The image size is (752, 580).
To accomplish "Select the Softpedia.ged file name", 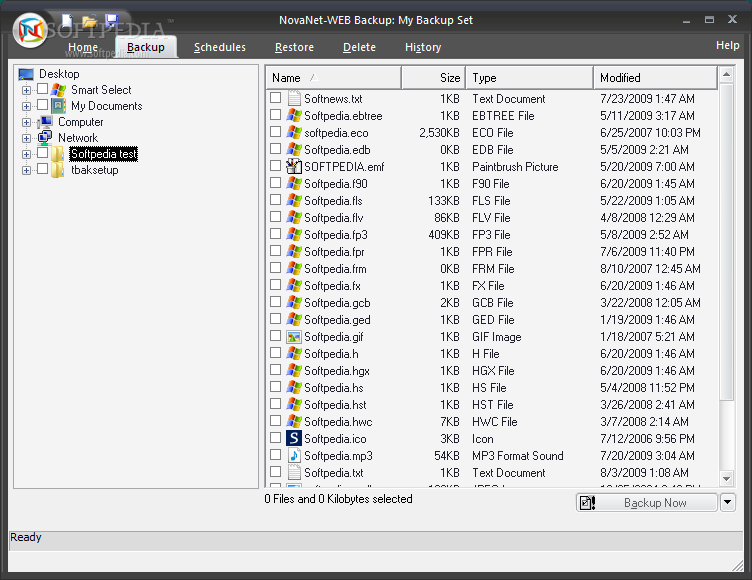I will (337, 320).
